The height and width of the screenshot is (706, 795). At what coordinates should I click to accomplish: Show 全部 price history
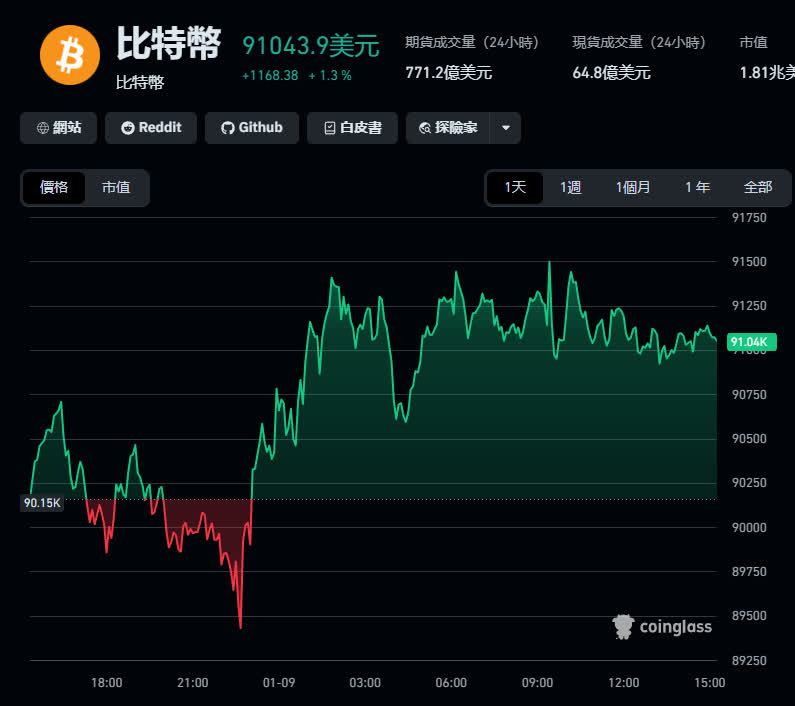pyautogui.click(x=758, y=187)
